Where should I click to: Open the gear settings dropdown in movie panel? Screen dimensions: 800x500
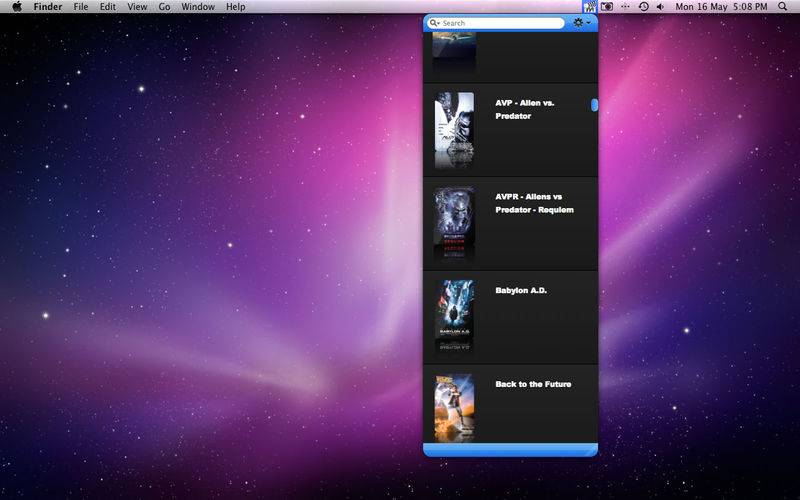tap(582, 23)
